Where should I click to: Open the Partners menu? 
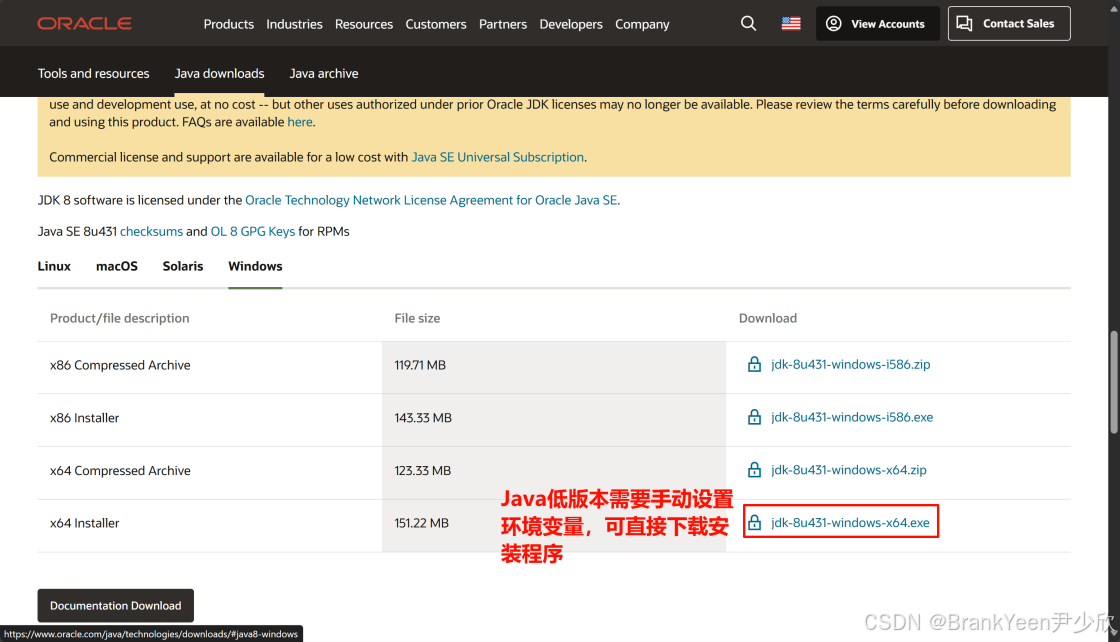pos(503,24)
